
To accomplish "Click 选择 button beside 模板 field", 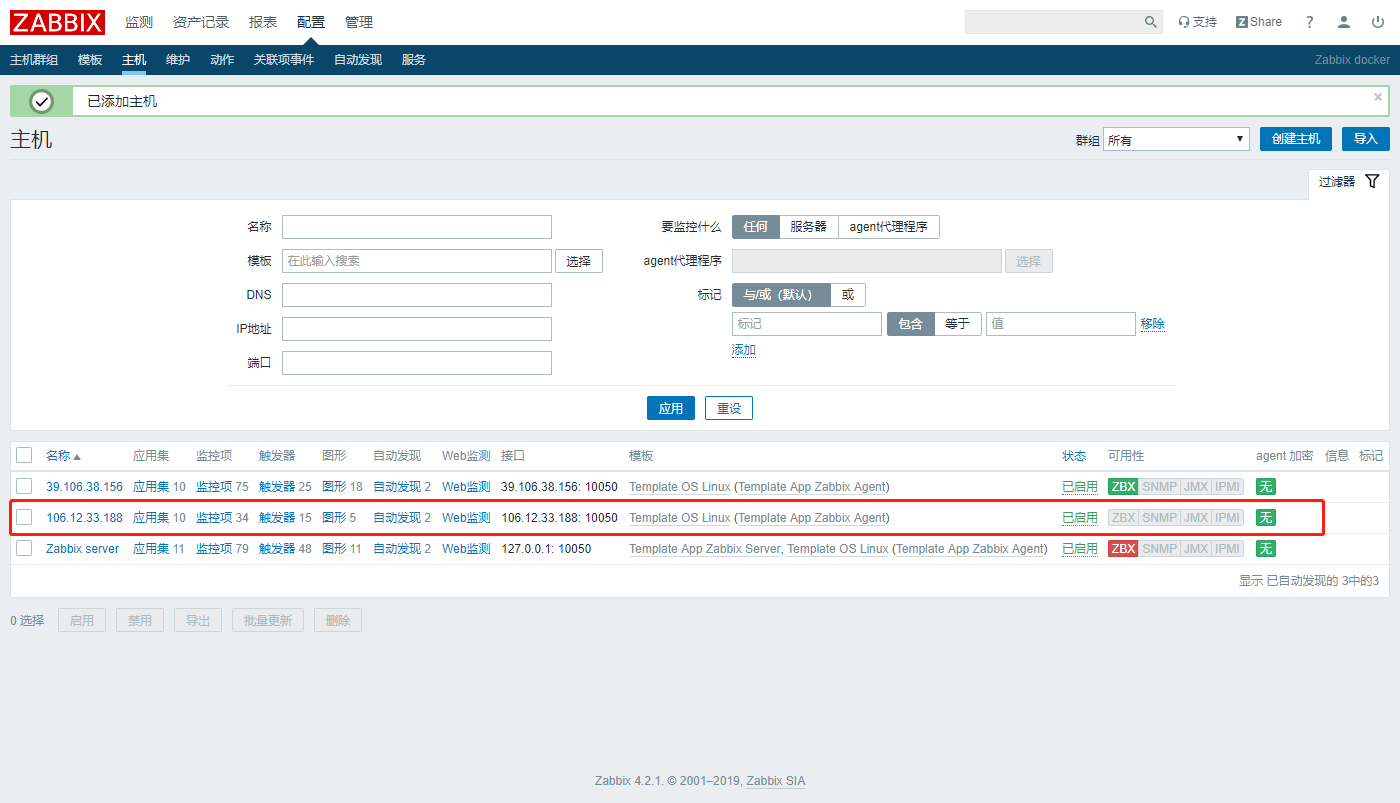I will pyautogui.click(x=579, y=261).
